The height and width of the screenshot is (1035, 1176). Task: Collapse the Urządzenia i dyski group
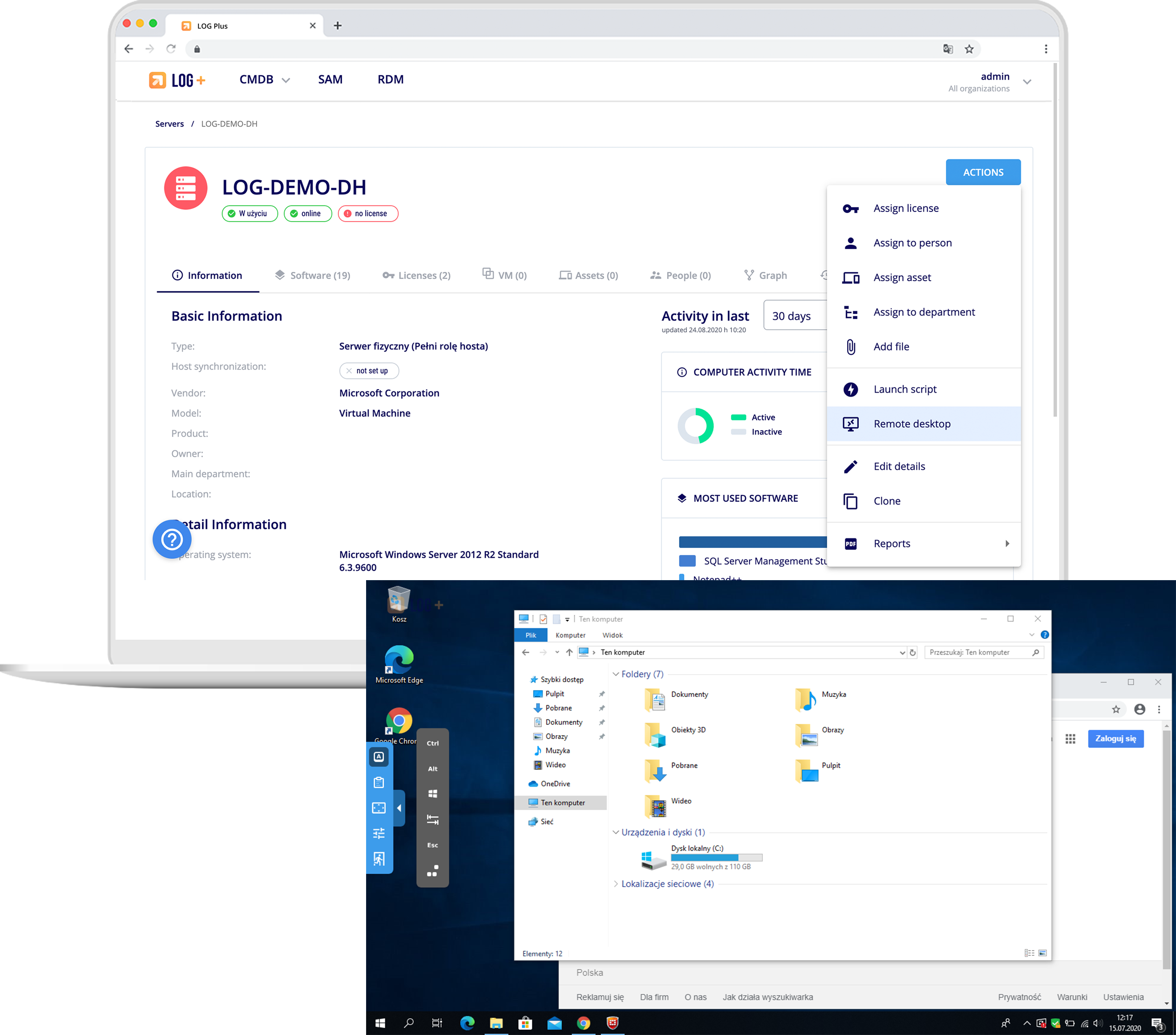tap(616, 832)
